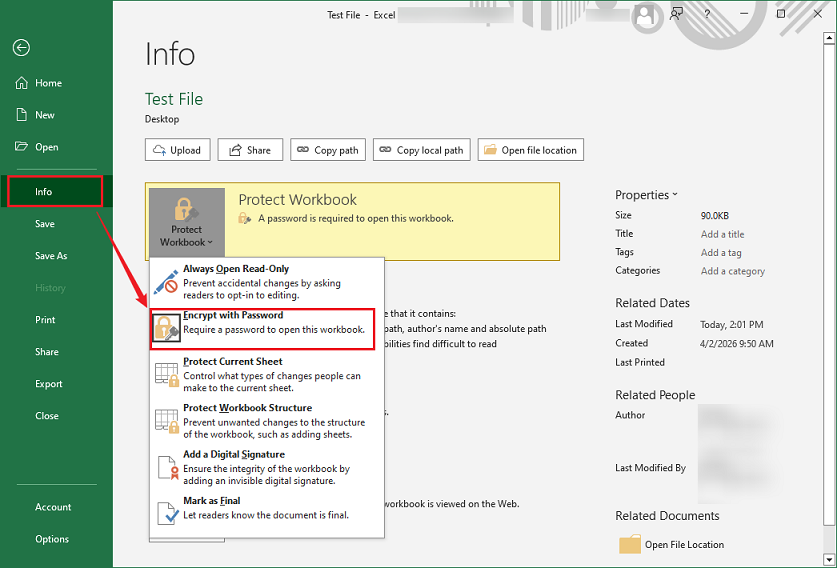Viewport: 837px width, 568px height.
Task: Click the Encrypt with Password lock icon
Action: tap(167, 328)
